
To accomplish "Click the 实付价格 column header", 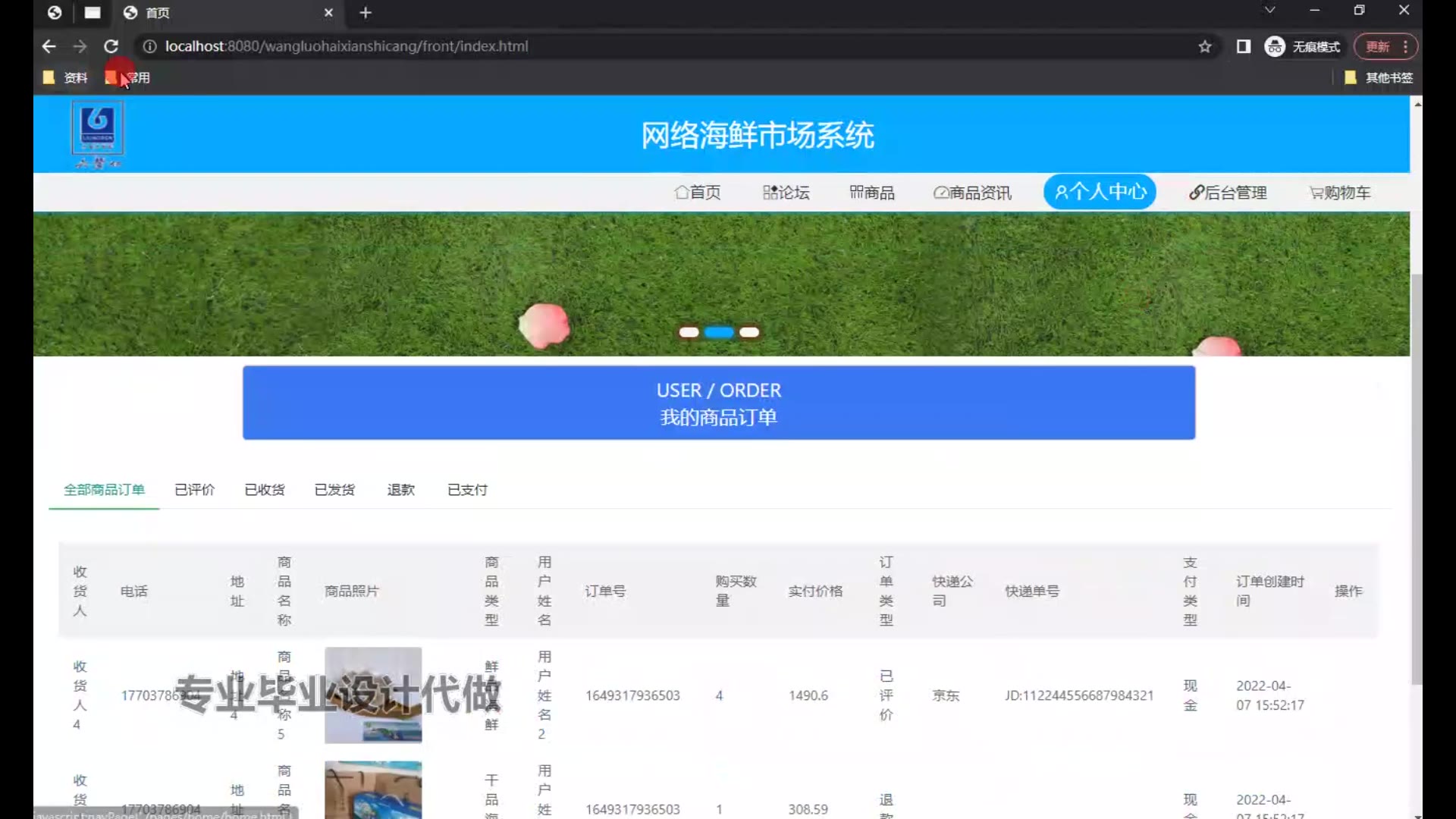I will pos(815,591).
